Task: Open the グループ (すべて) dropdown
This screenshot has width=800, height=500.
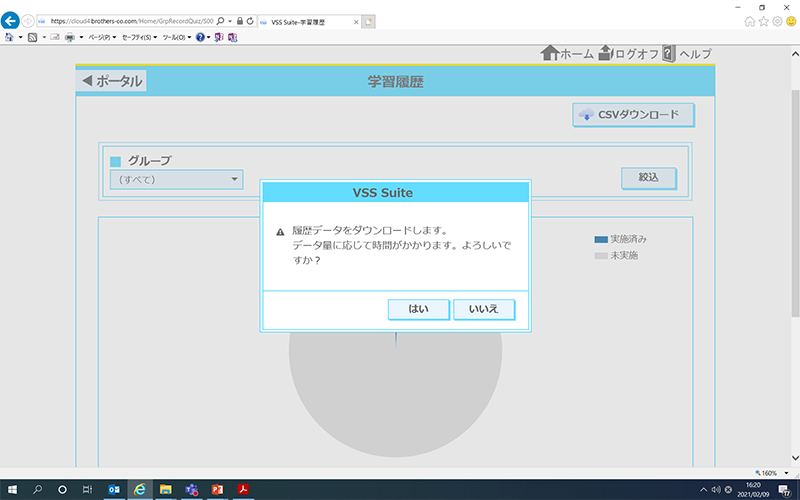Action: [x=176, y=180]
